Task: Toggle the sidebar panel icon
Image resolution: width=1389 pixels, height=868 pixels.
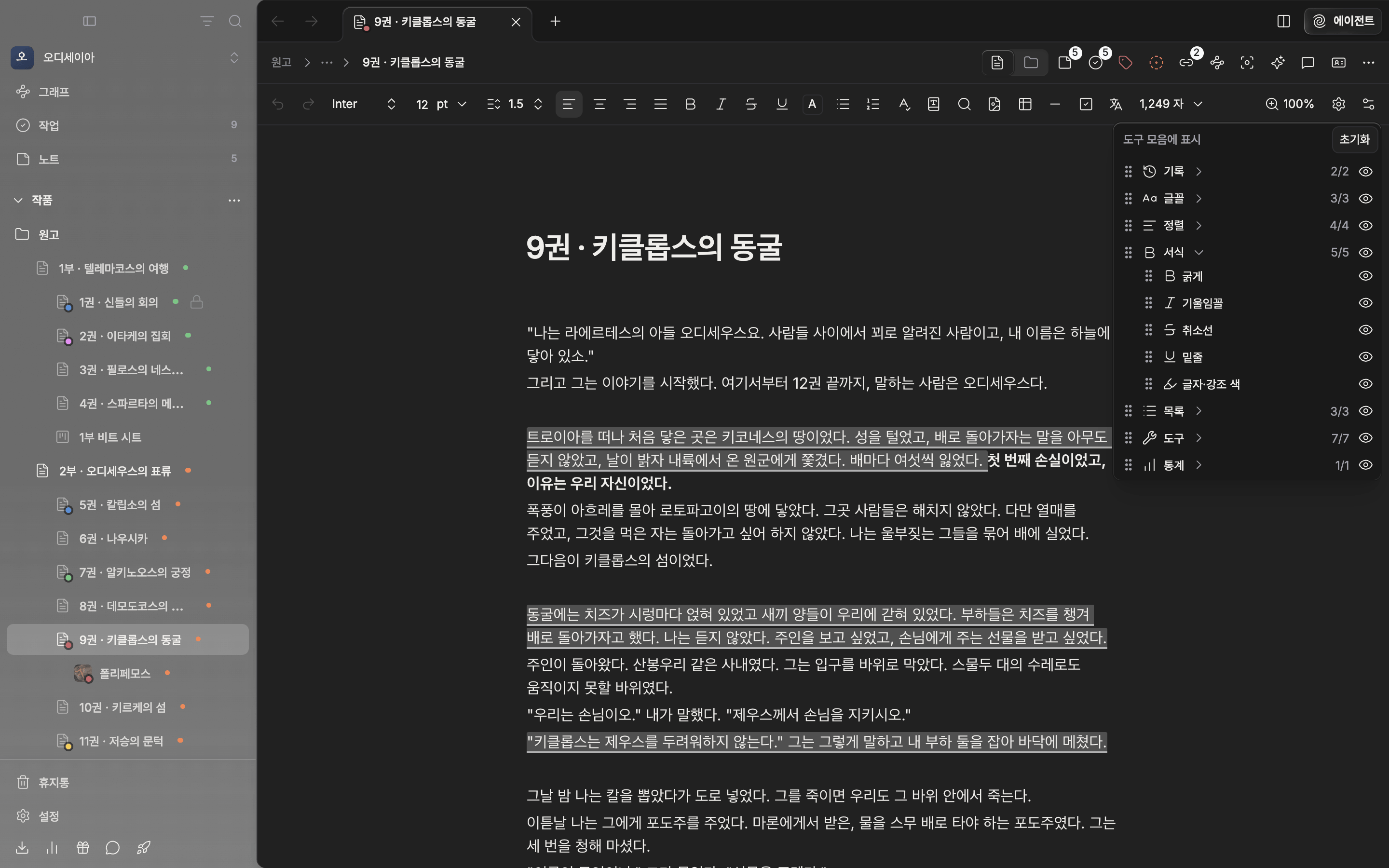Action: (90, 21)
